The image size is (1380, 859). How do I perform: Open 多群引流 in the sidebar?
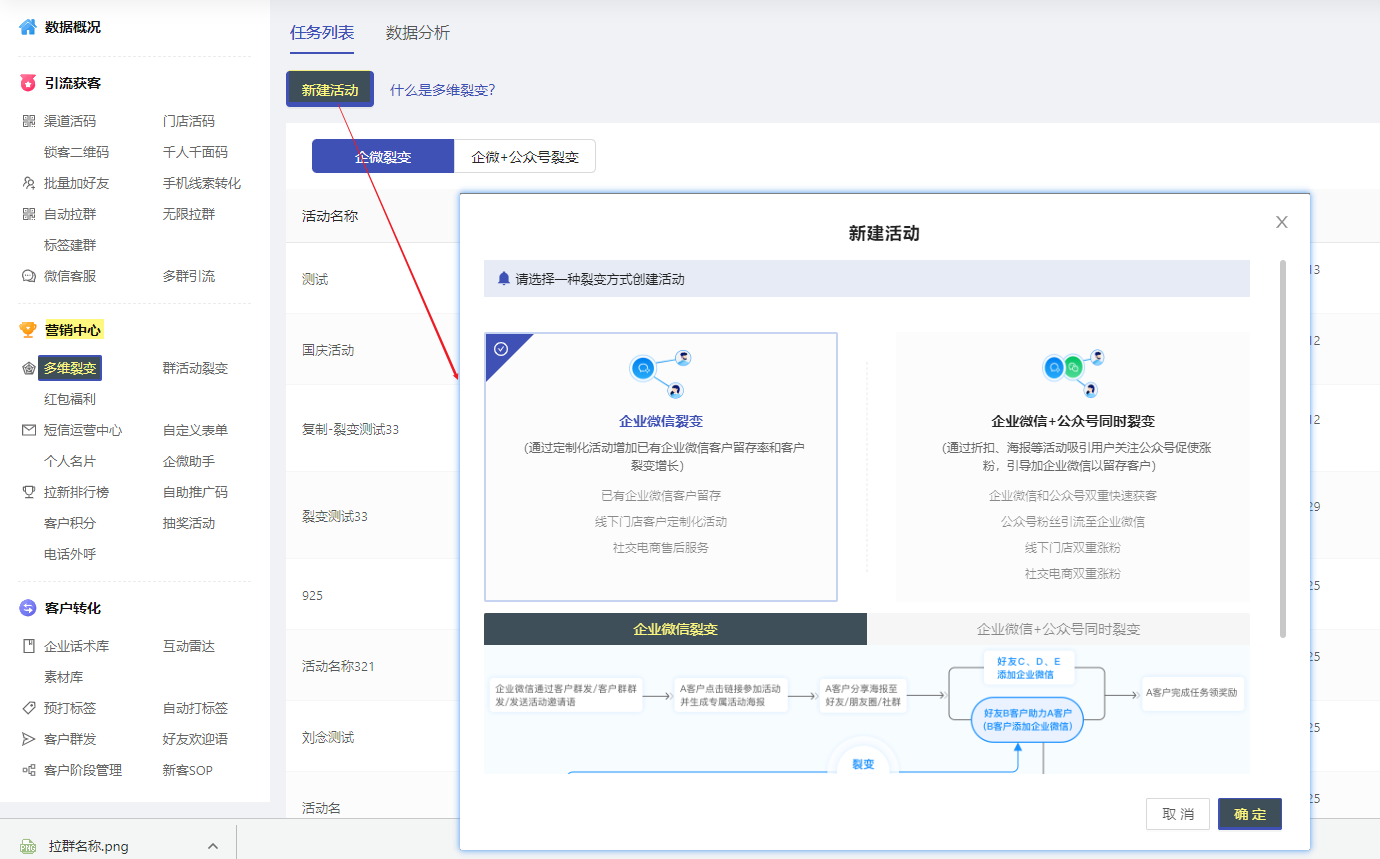(189, 276)
